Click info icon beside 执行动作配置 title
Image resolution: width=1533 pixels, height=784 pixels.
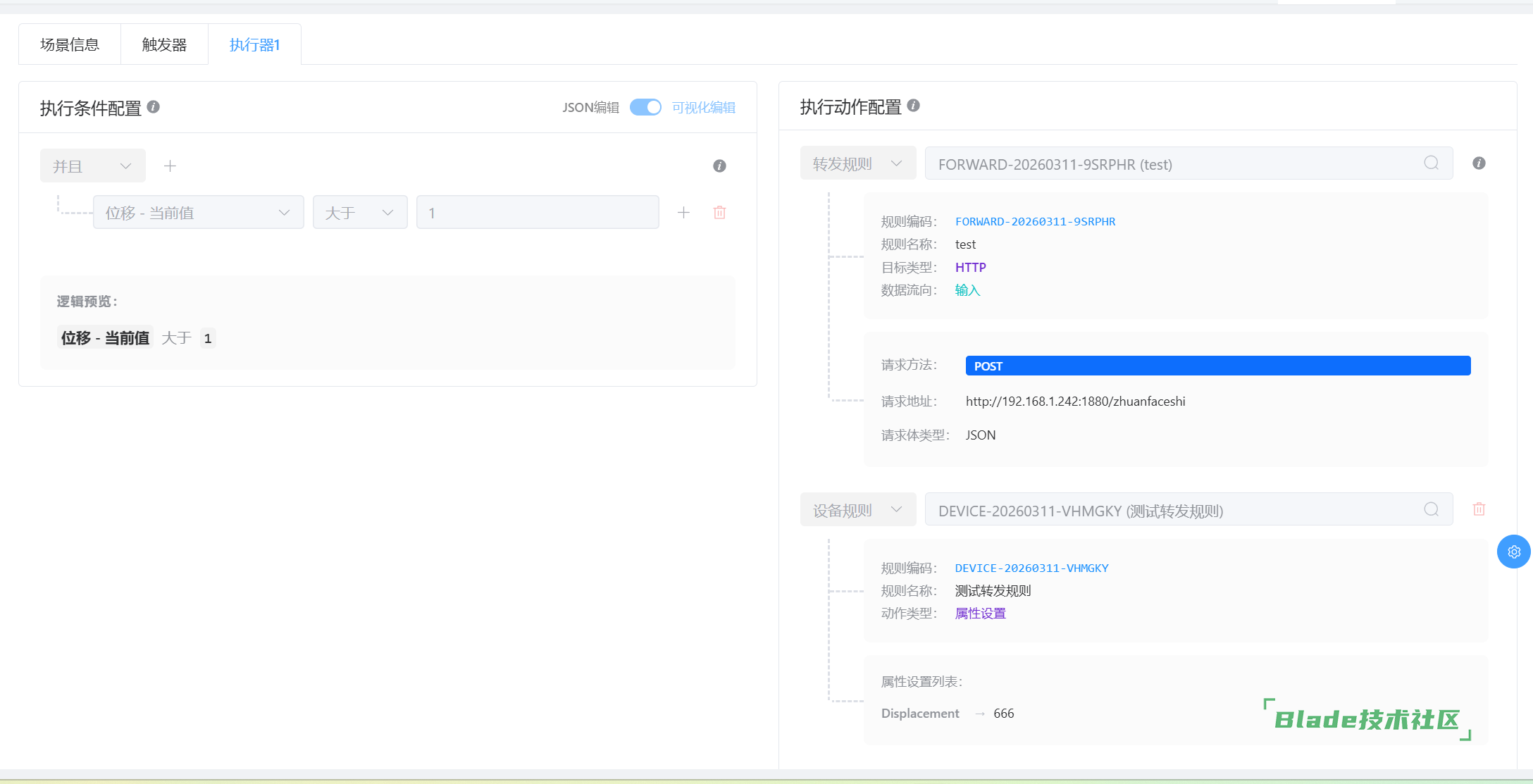click(913, 106)
